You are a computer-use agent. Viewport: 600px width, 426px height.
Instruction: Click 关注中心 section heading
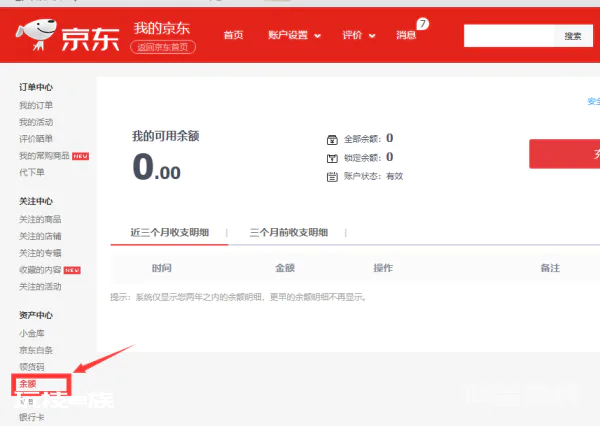[36, 201]
